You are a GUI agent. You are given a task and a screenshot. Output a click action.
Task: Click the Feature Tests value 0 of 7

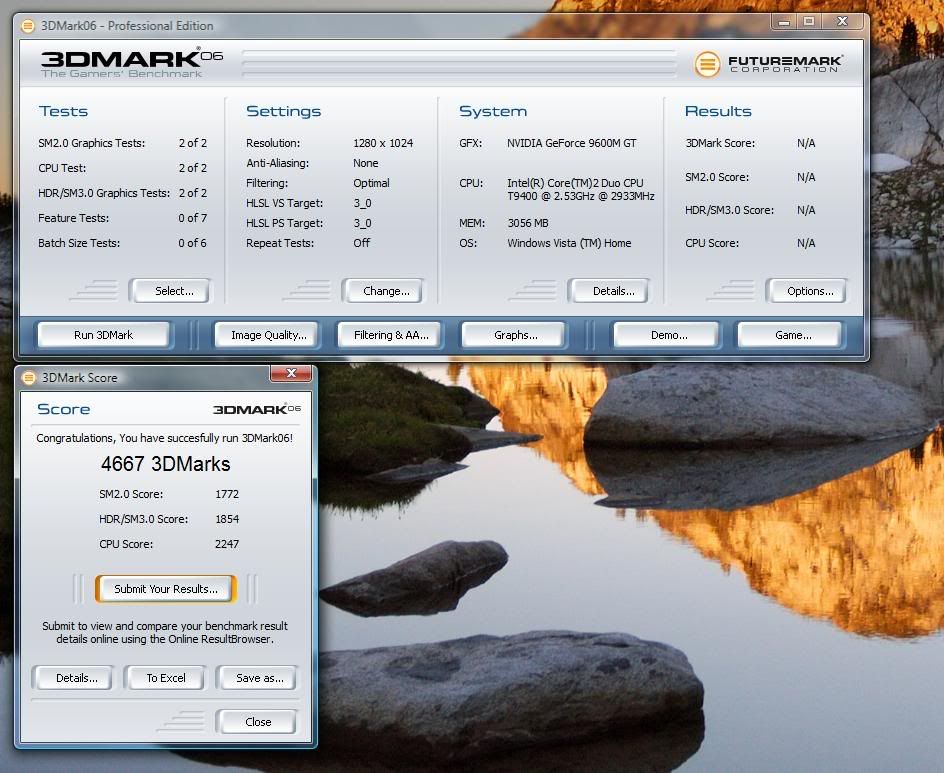[192, 218]
